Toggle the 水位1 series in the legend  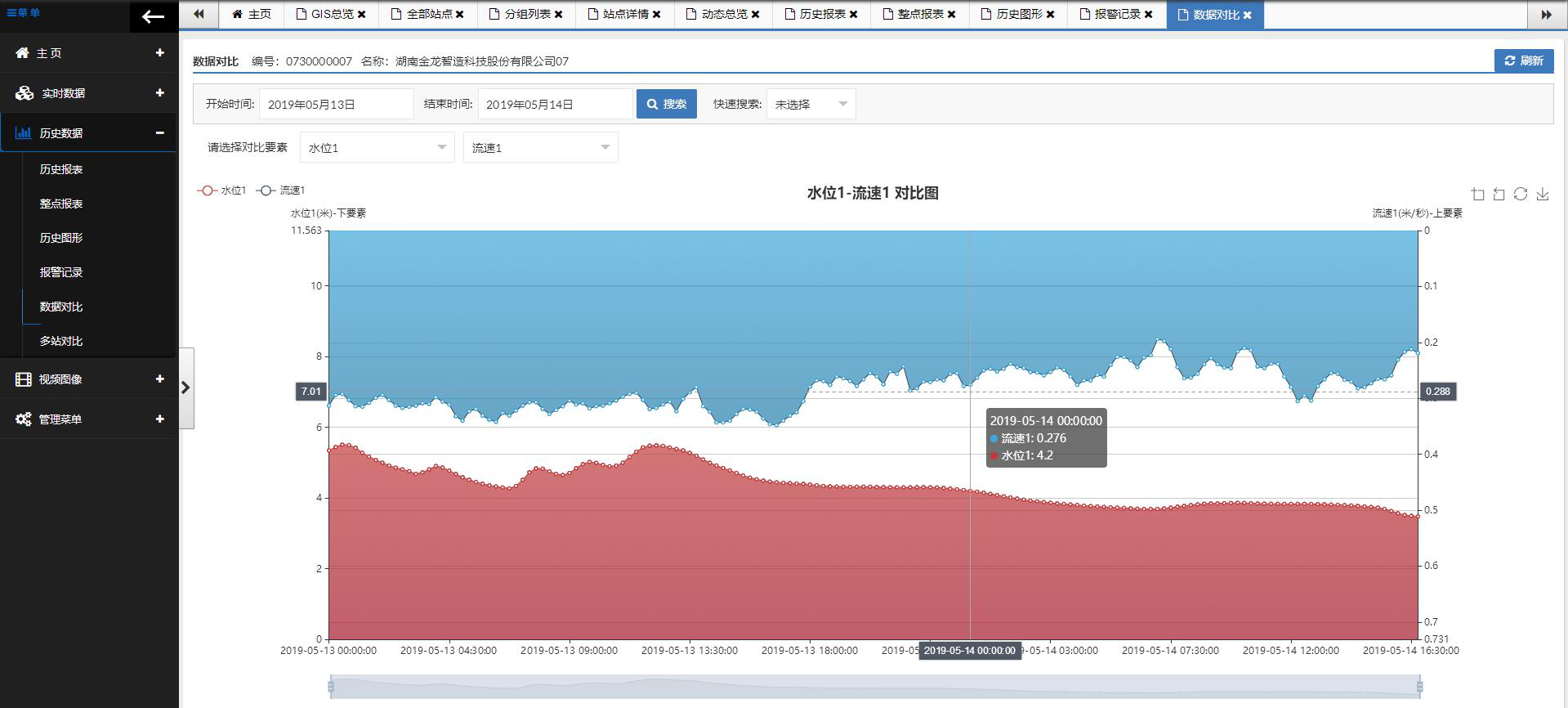click(221, 190)
